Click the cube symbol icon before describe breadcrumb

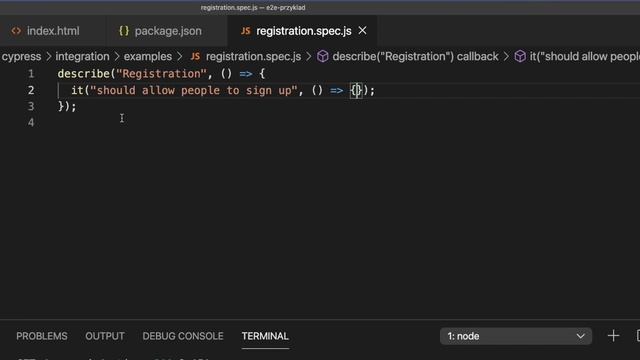(x=322, y=56)
